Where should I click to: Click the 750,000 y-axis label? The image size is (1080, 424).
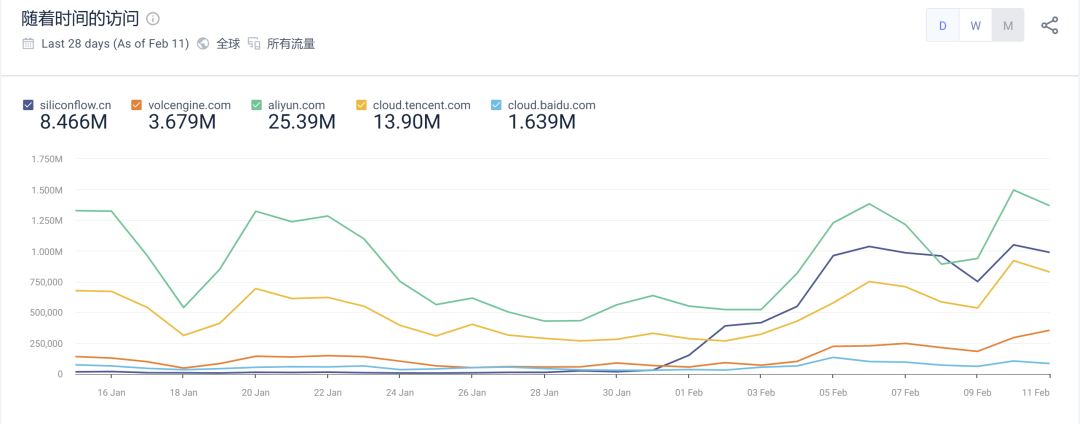tap(48, 282)
